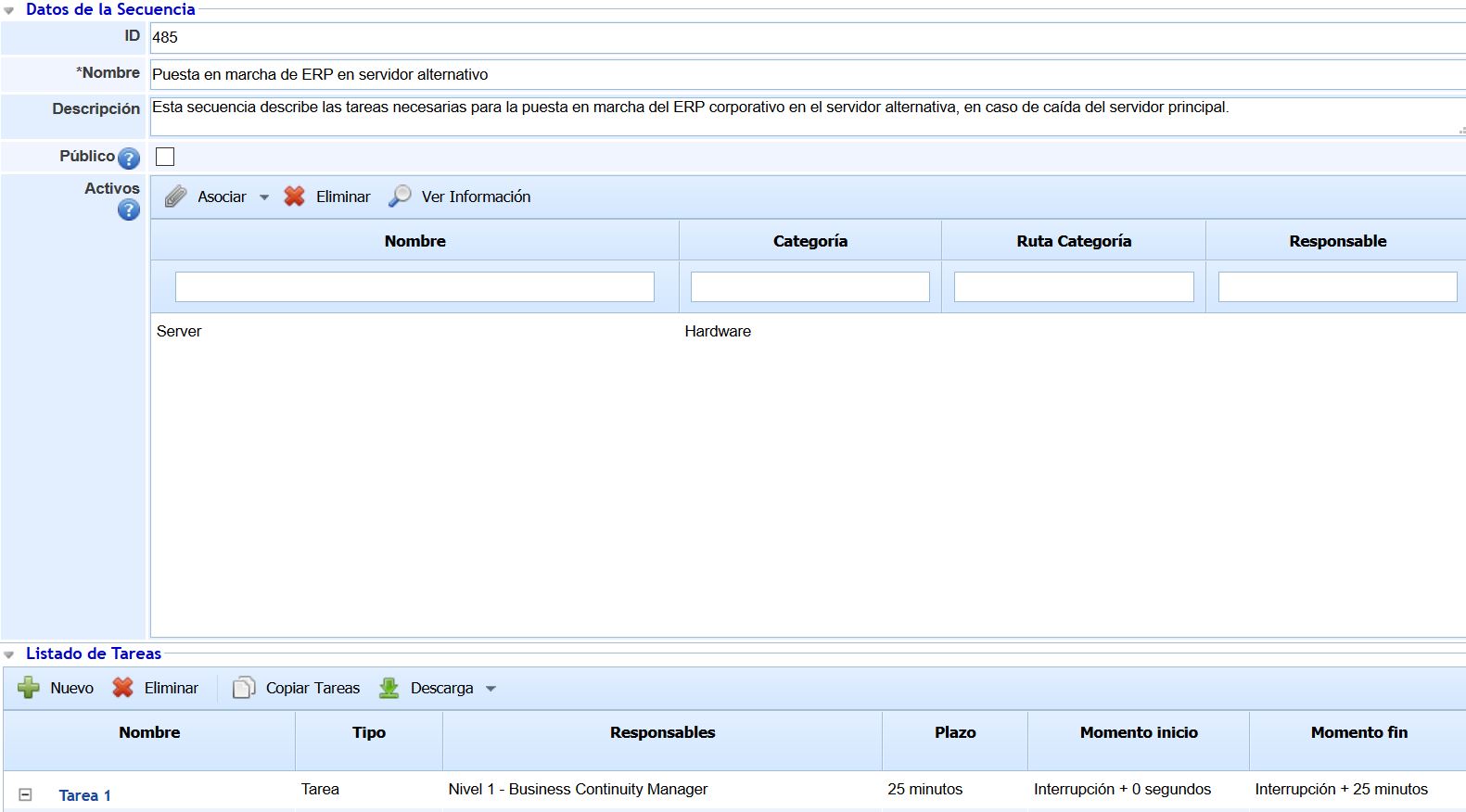Open help icon under Activos label
The image size is (1466, 812).
click(x=129, y=210)
